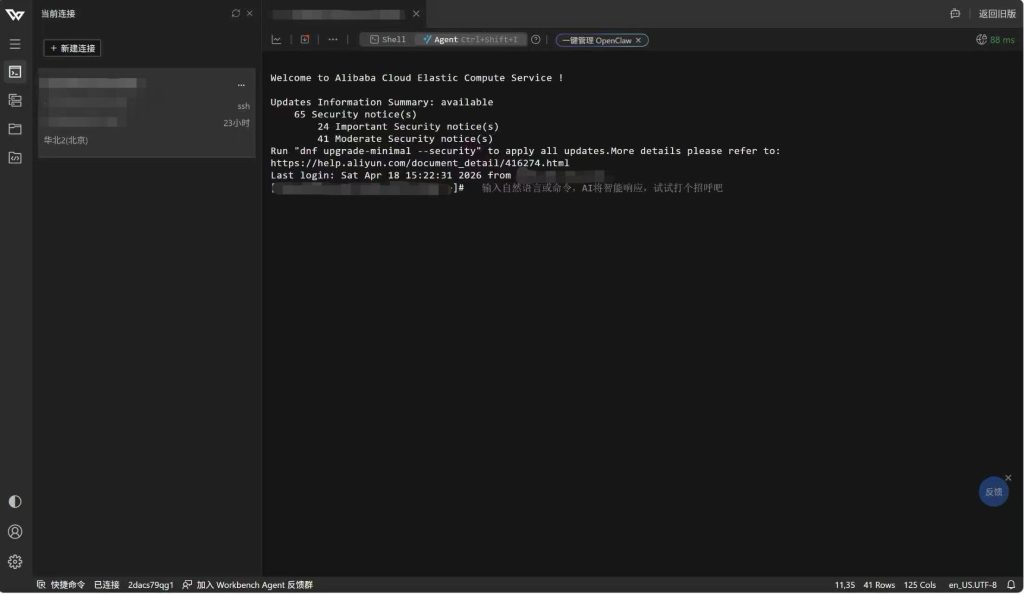Viewport: 1024px width, 594px height.
Task: Refresh the current connections list
Action: [x=236, y=14]
